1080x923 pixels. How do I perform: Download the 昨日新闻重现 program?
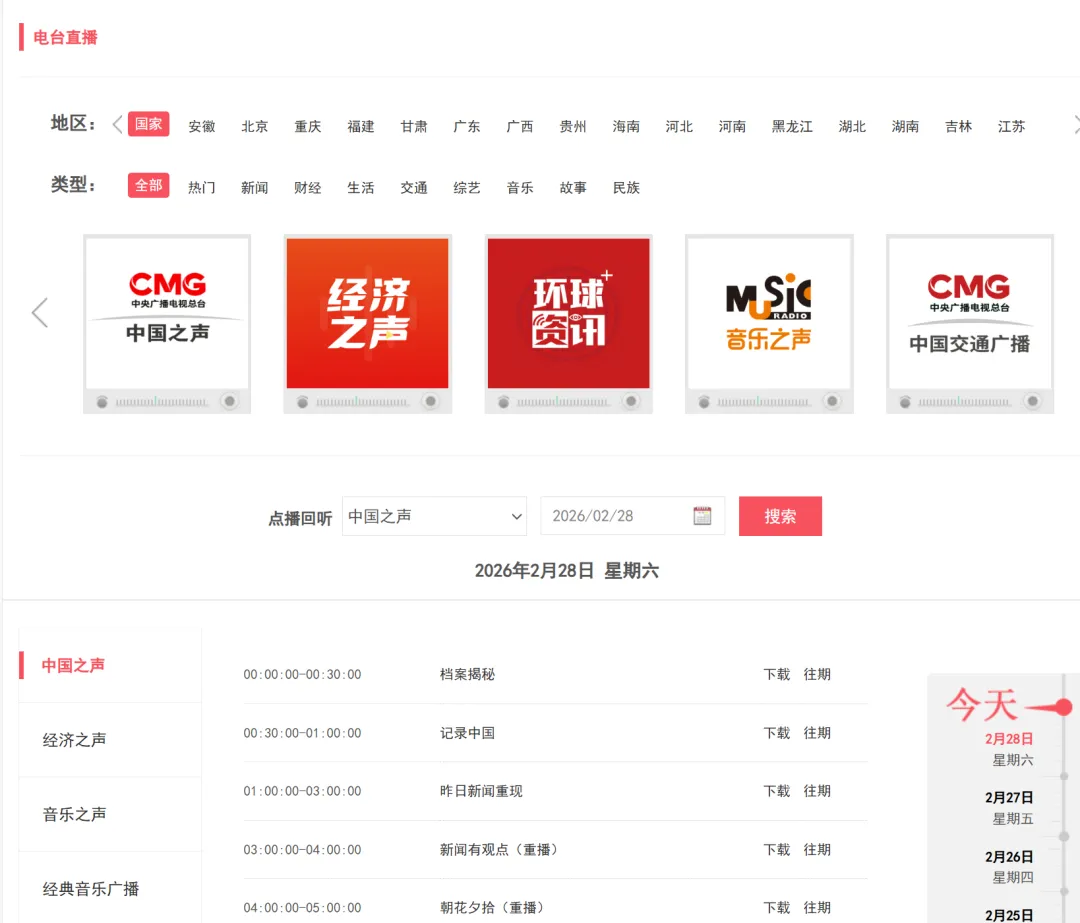point(777,791)
